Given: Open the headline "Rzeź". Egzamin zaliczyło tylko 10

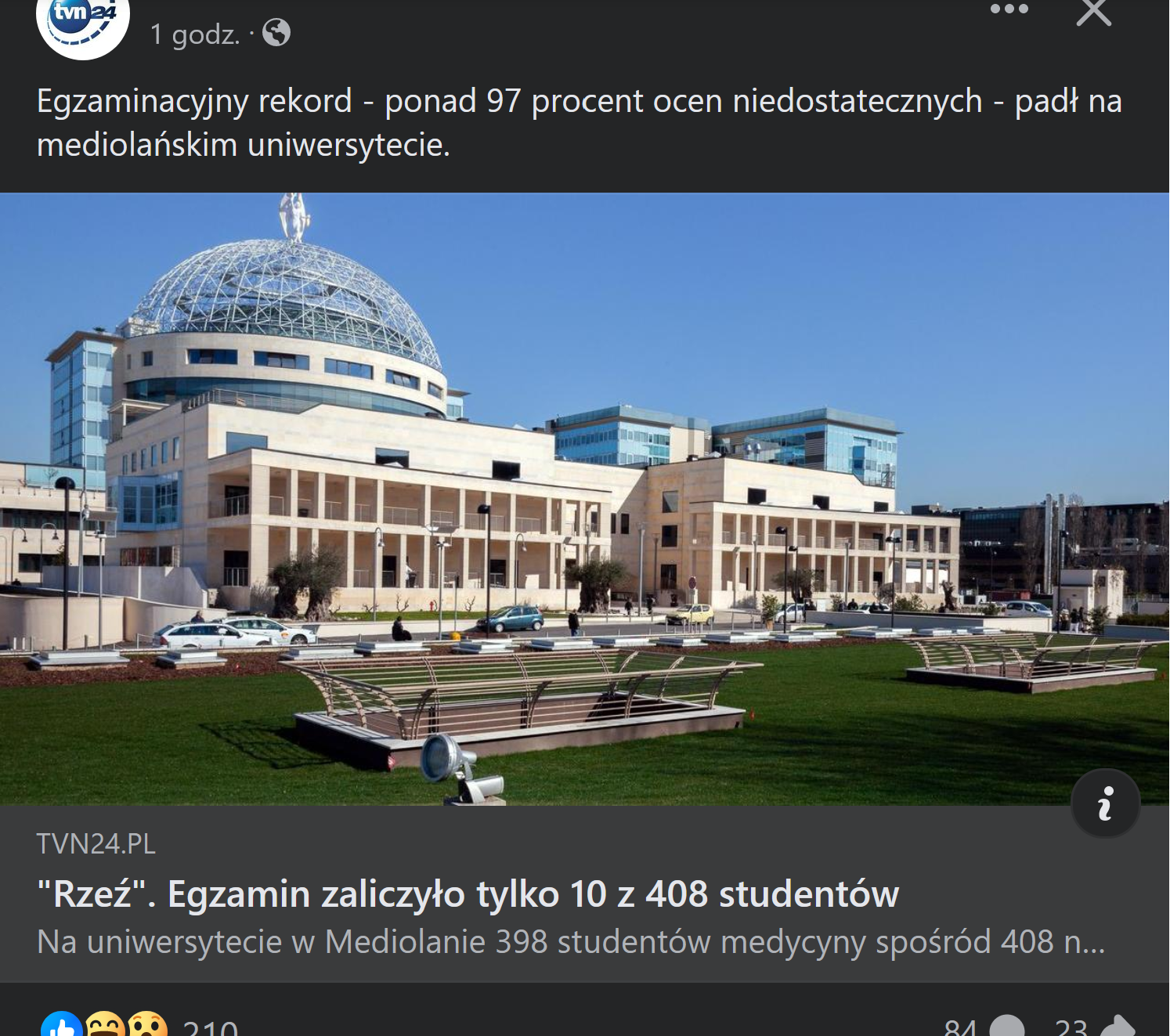Looking at the screenshot, I should pyautogui.click(x=468, y=894).
